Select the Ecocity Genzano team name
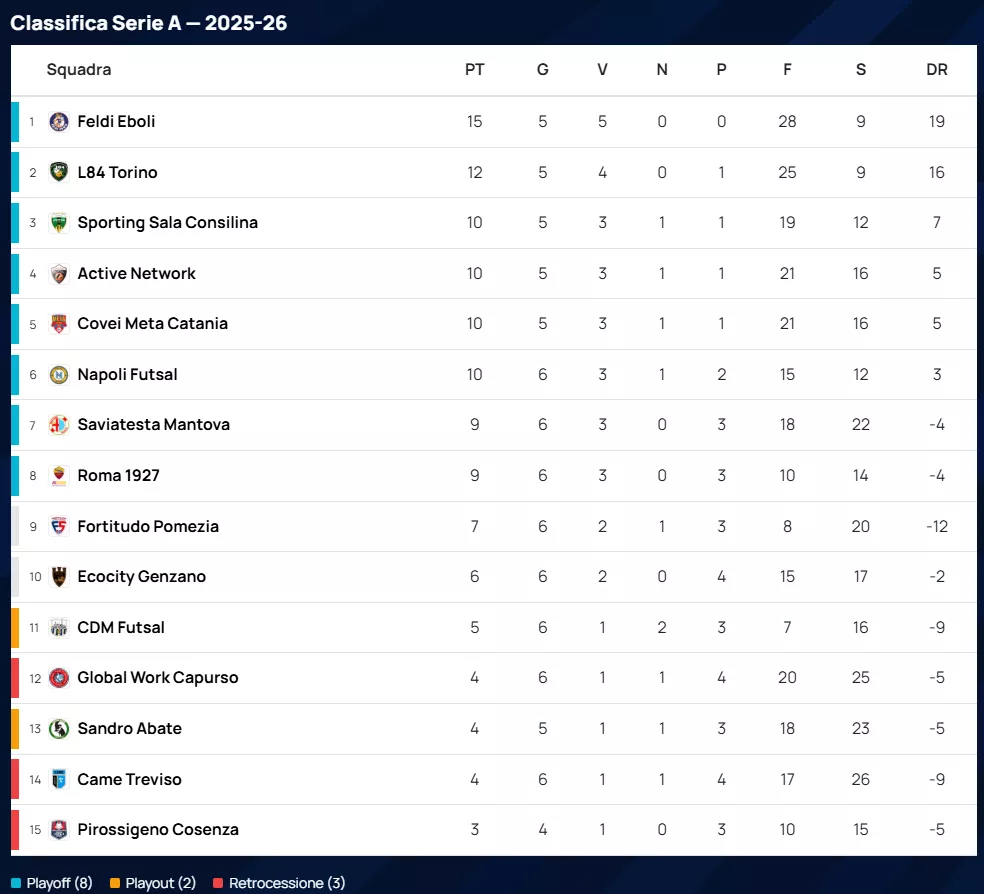This screenshot has width=984, height=894. [141, 577]
